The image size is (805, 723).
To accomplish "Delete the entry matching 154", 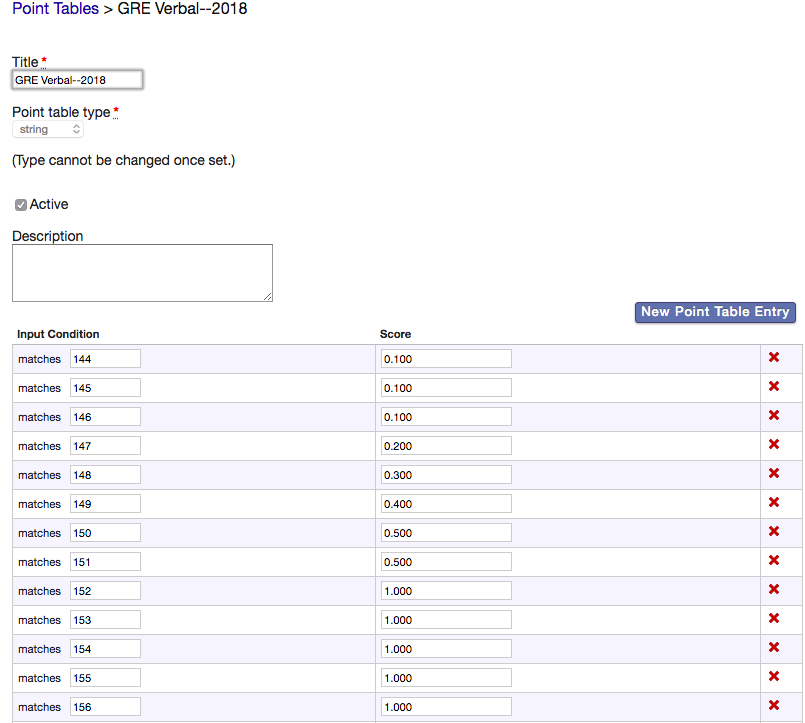I will coord(773,648).
